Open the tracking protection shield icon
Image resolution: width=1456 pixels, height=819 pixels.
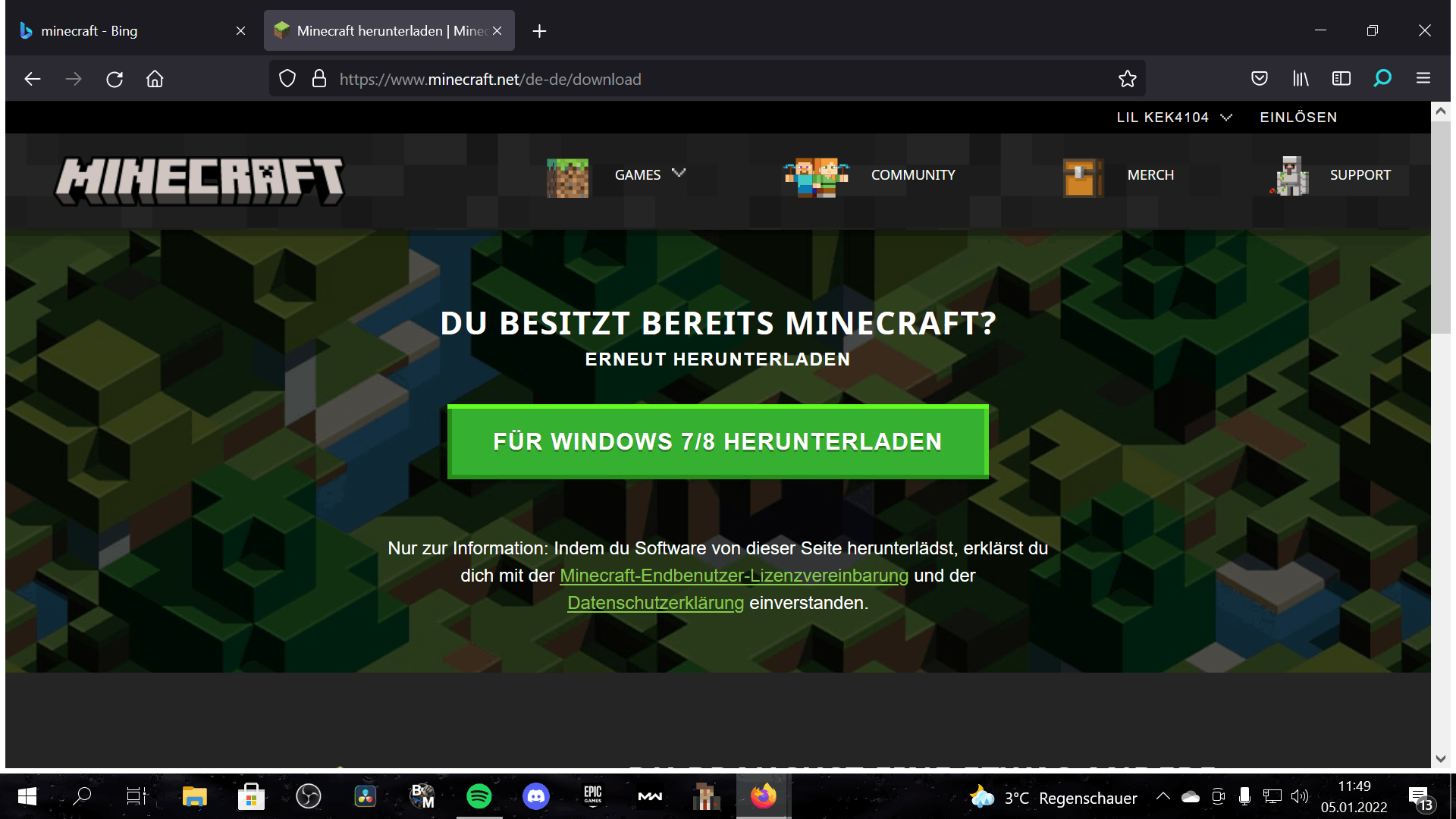[287, 78]
